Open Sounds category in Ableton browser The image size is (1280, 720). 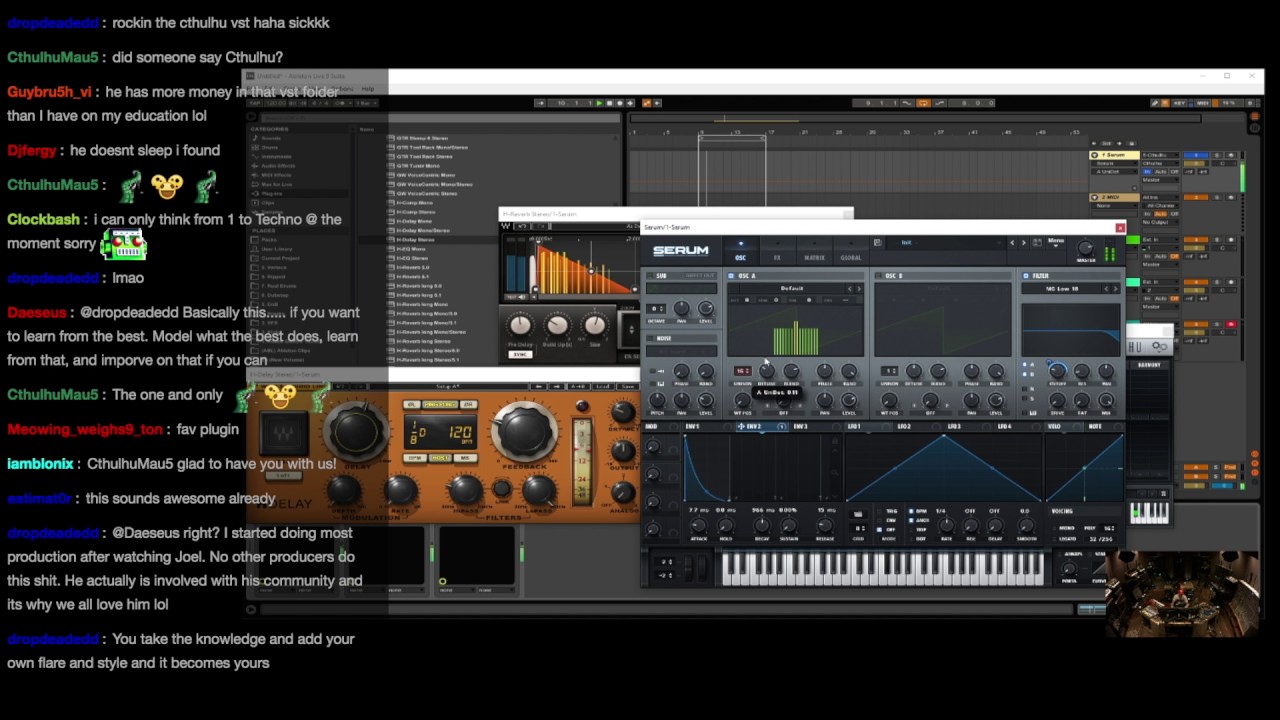click(x=270, y=138)
